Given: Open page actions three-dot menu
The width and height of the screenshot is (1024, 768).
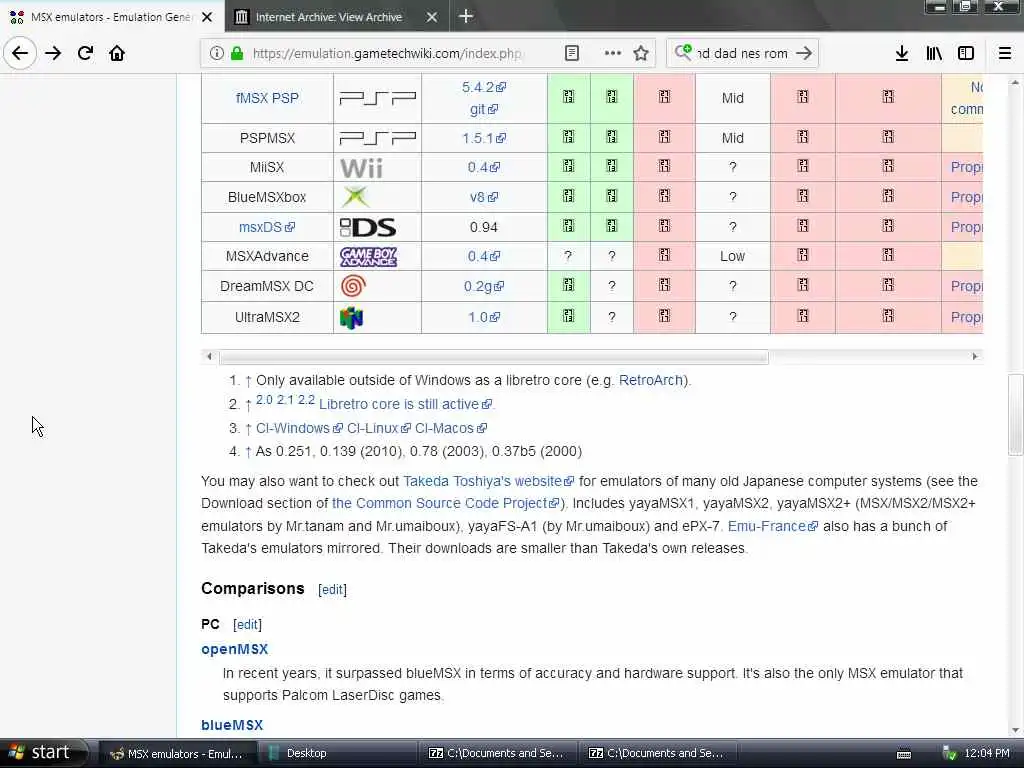Looking at the screenshot, I should pos(613,53).
